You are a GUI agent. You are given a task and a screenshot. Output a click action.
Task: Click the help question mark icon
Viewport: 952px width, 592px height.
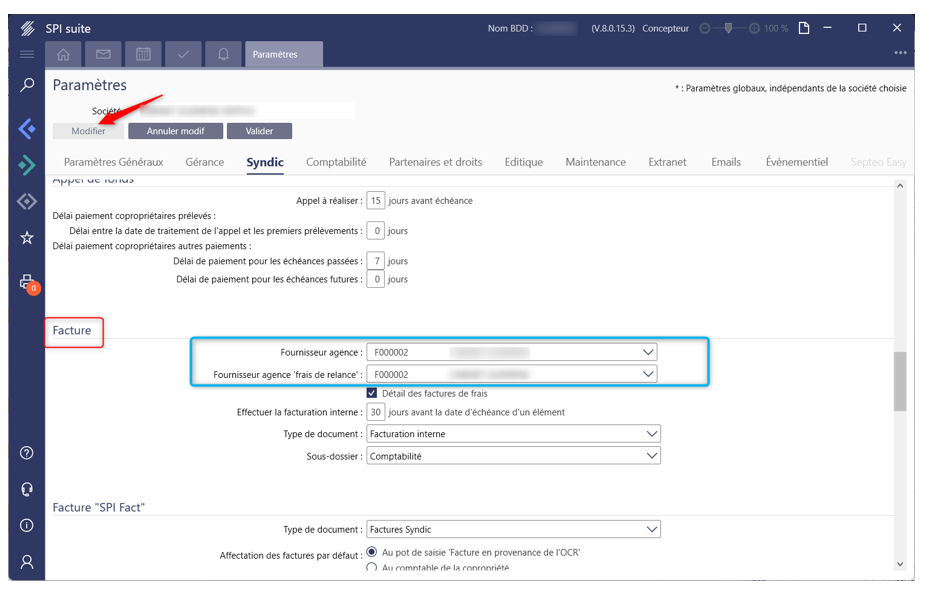pos(27,453)
